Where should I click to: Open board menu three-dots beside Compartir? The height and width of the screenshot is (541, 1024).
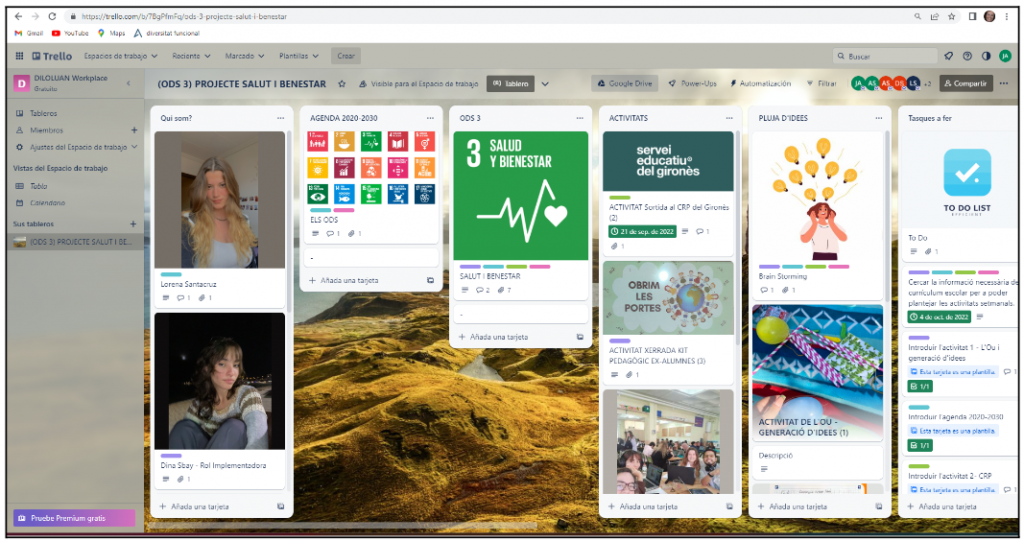pos(1004,84)
